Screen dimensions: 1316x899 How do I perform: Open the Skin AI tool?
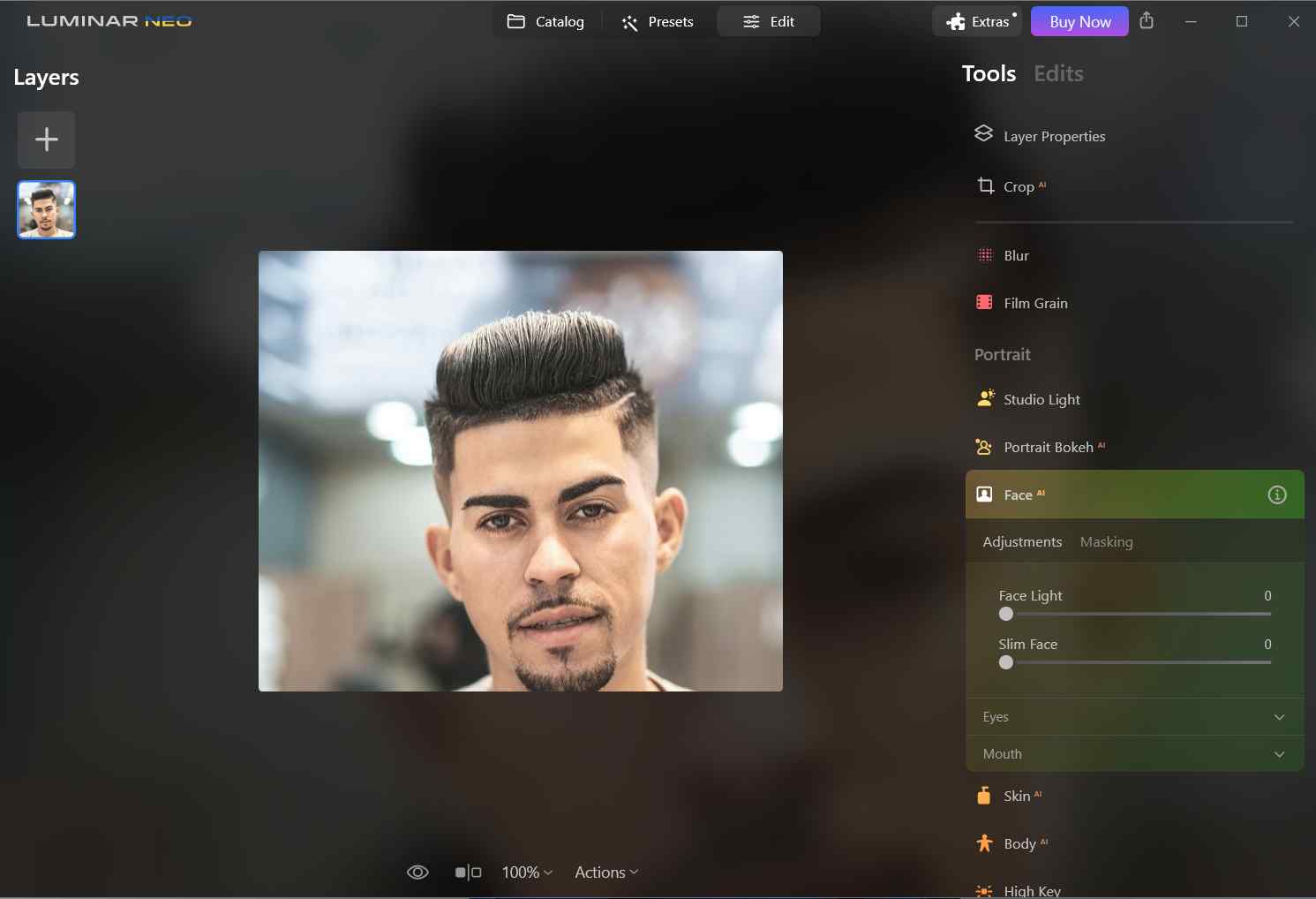point(1019,796)
